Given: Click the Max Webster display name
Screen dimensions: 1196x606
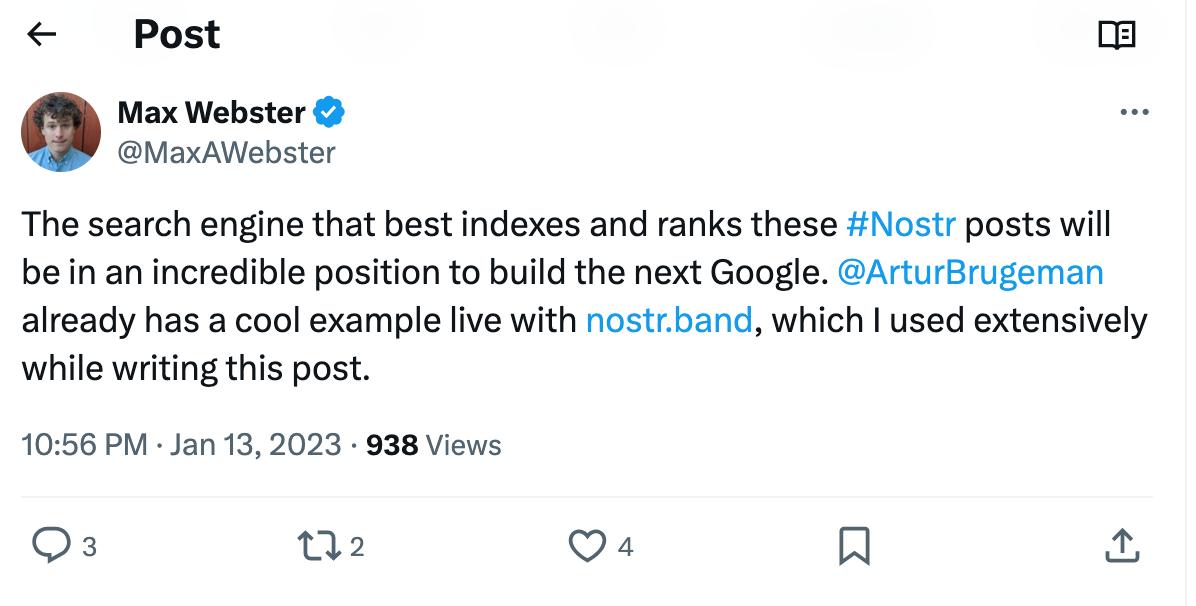Looking at the screenshot, I should coord(211,112).
